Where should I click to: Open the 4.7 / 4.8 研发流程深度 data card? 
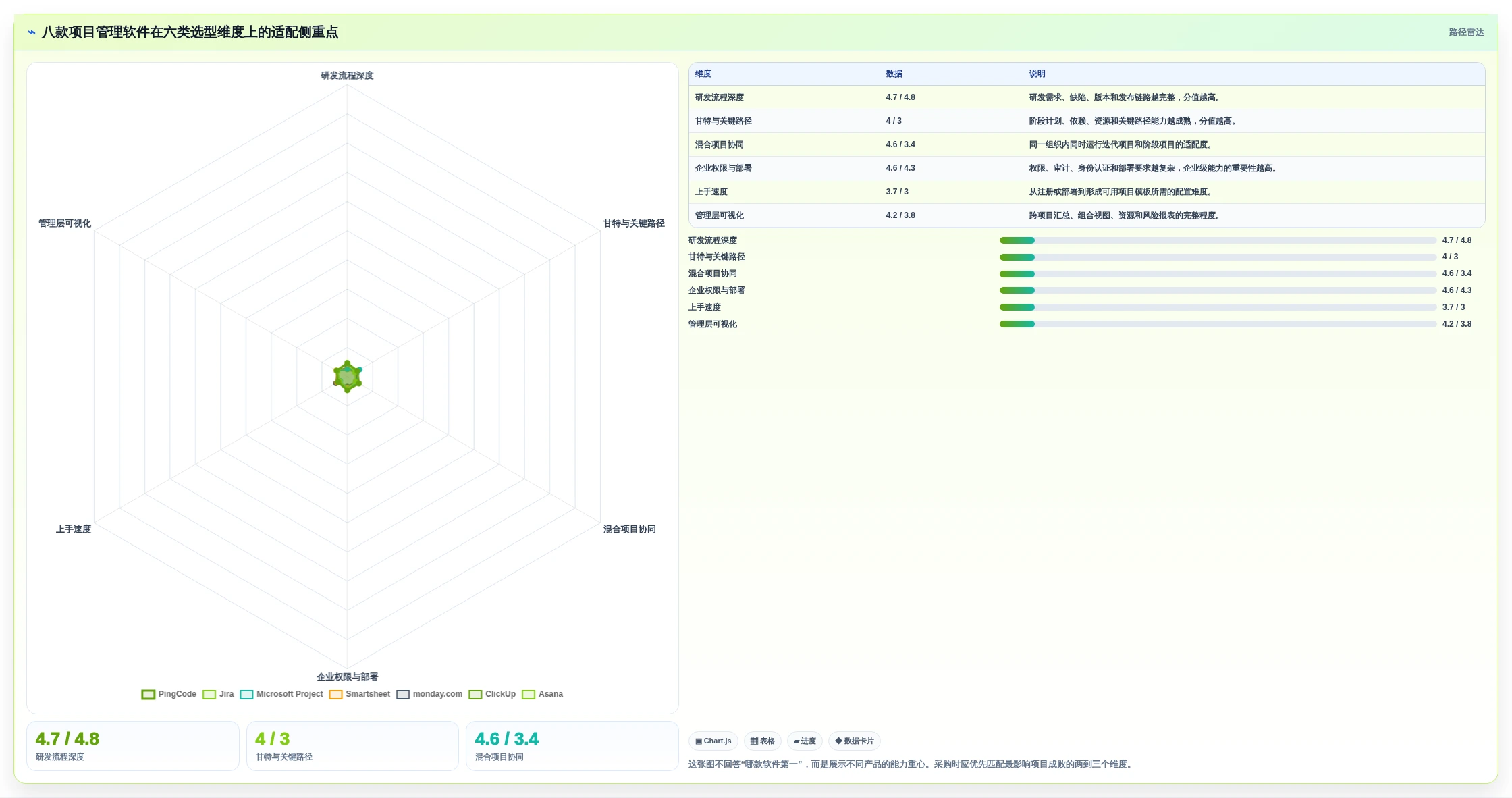133,746
